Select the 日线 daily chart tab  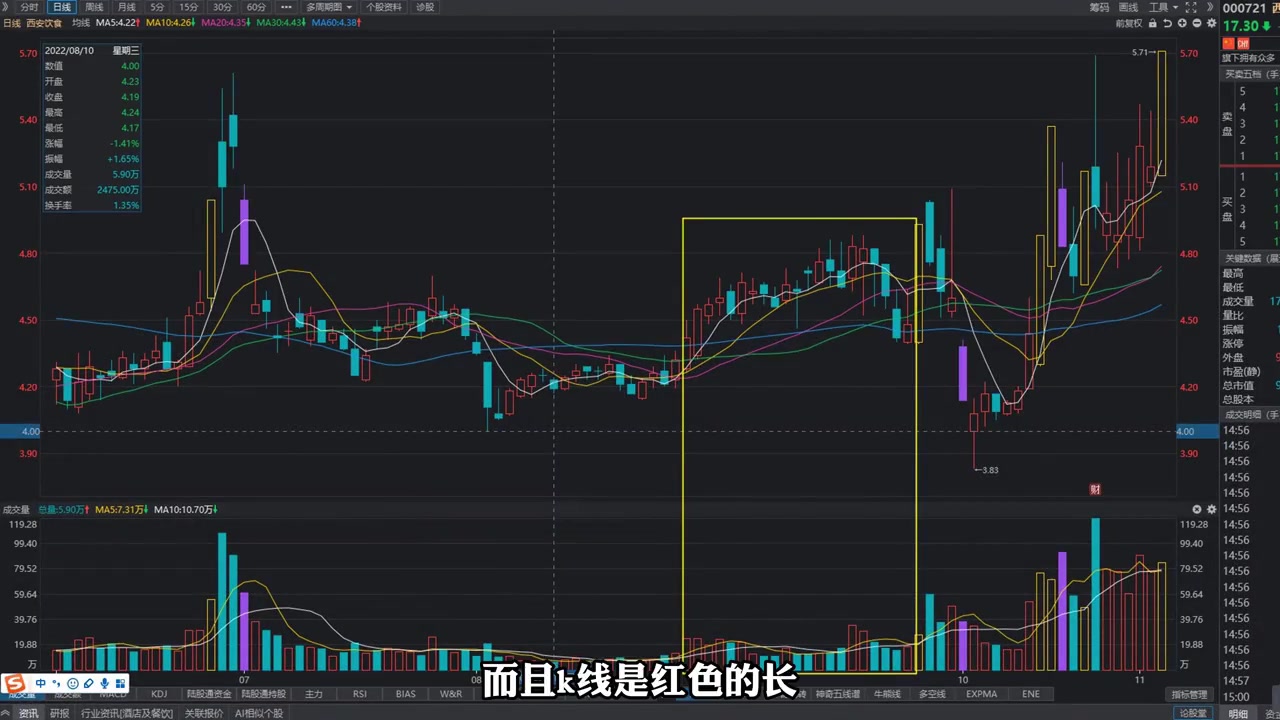[62, 7]
